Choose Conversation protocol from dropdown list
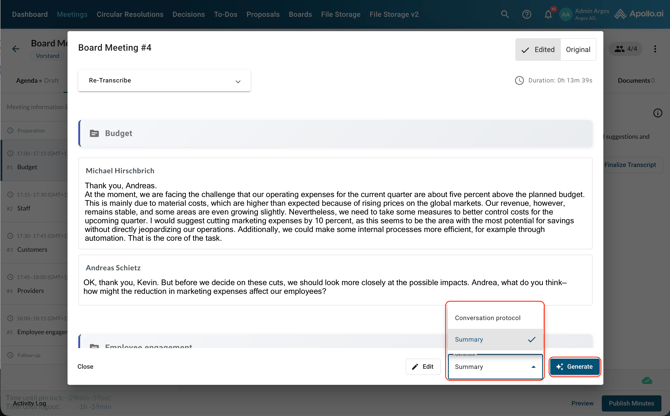670x416 pixels. [x=488, y=318]
